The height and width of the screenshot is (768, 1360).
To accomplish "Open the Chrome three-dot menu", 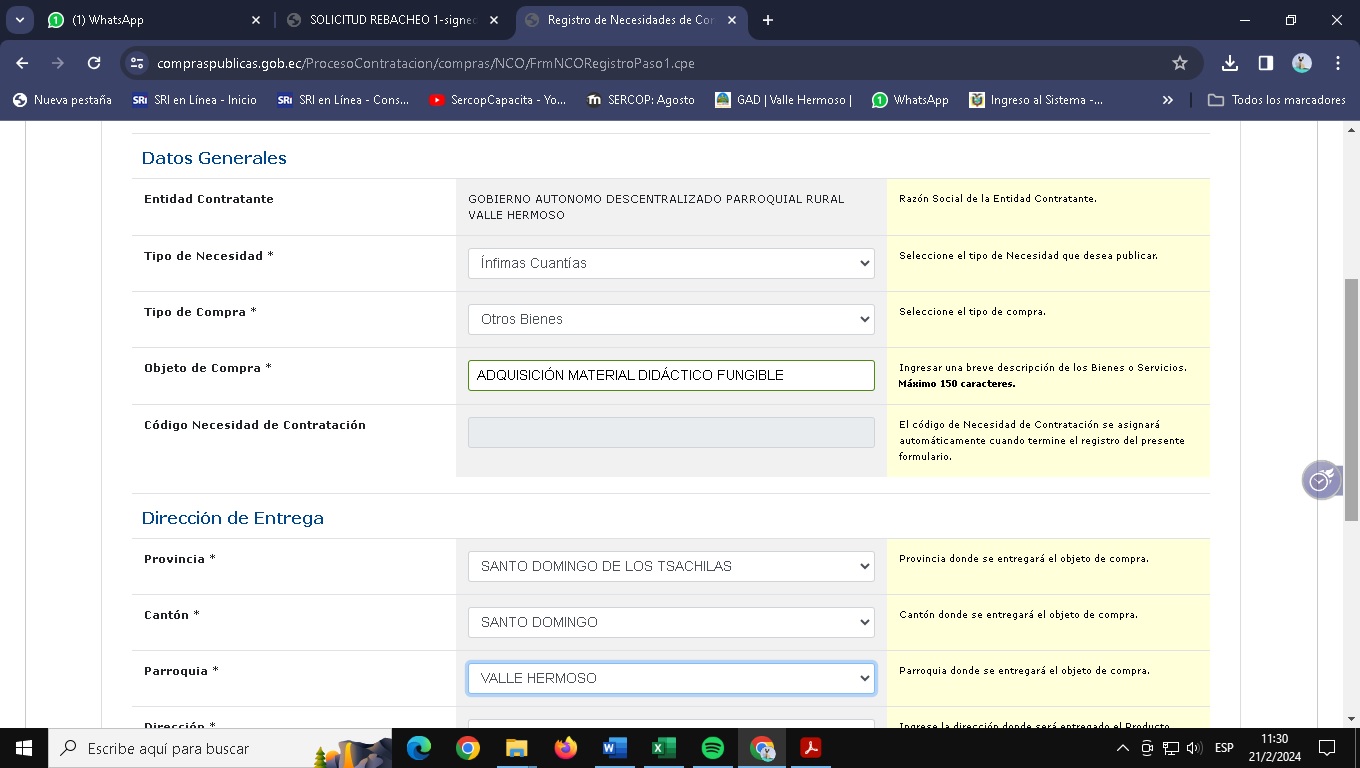I will [1338, 63].
